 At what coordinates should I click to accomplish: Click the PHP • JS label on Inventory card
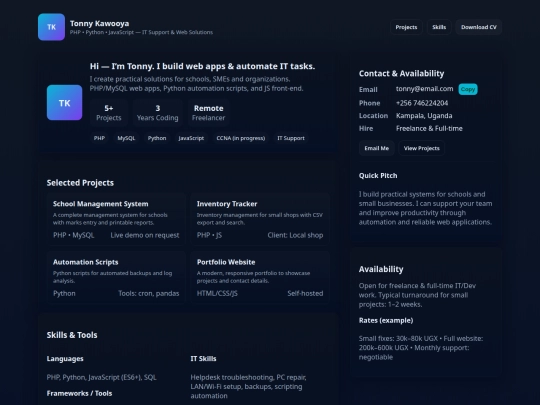pos(209,235)
